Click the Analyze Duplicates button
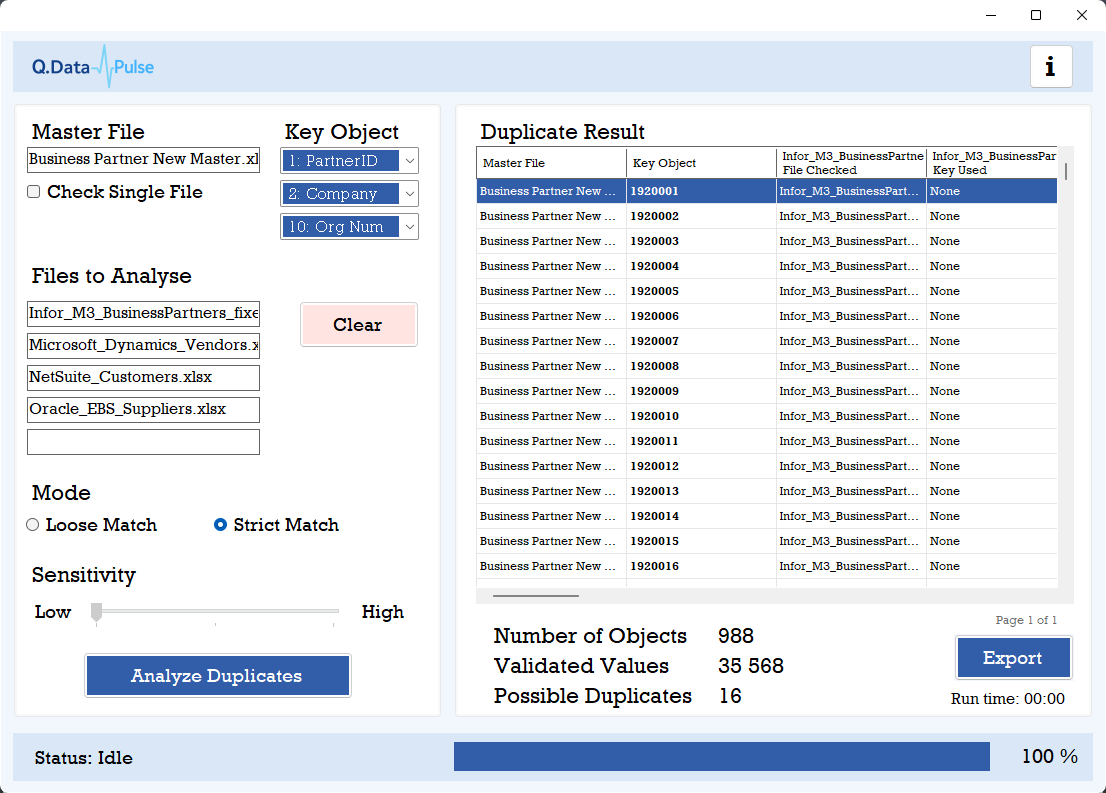Viewport: 1106px width, 793px height. click(218, 676)
